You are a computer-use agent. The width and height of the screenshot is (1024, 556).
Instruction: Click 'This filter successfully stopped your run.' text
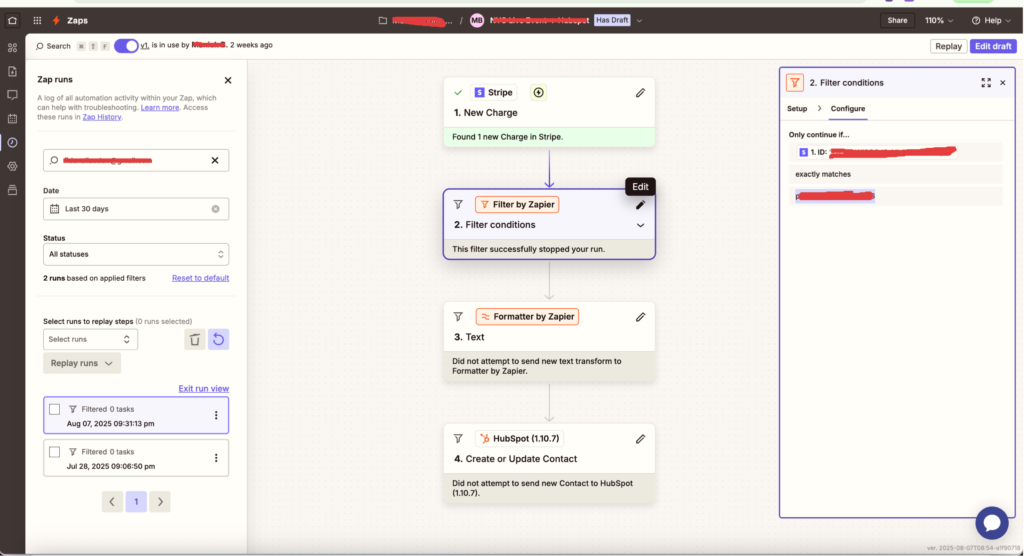pos(528,249)
